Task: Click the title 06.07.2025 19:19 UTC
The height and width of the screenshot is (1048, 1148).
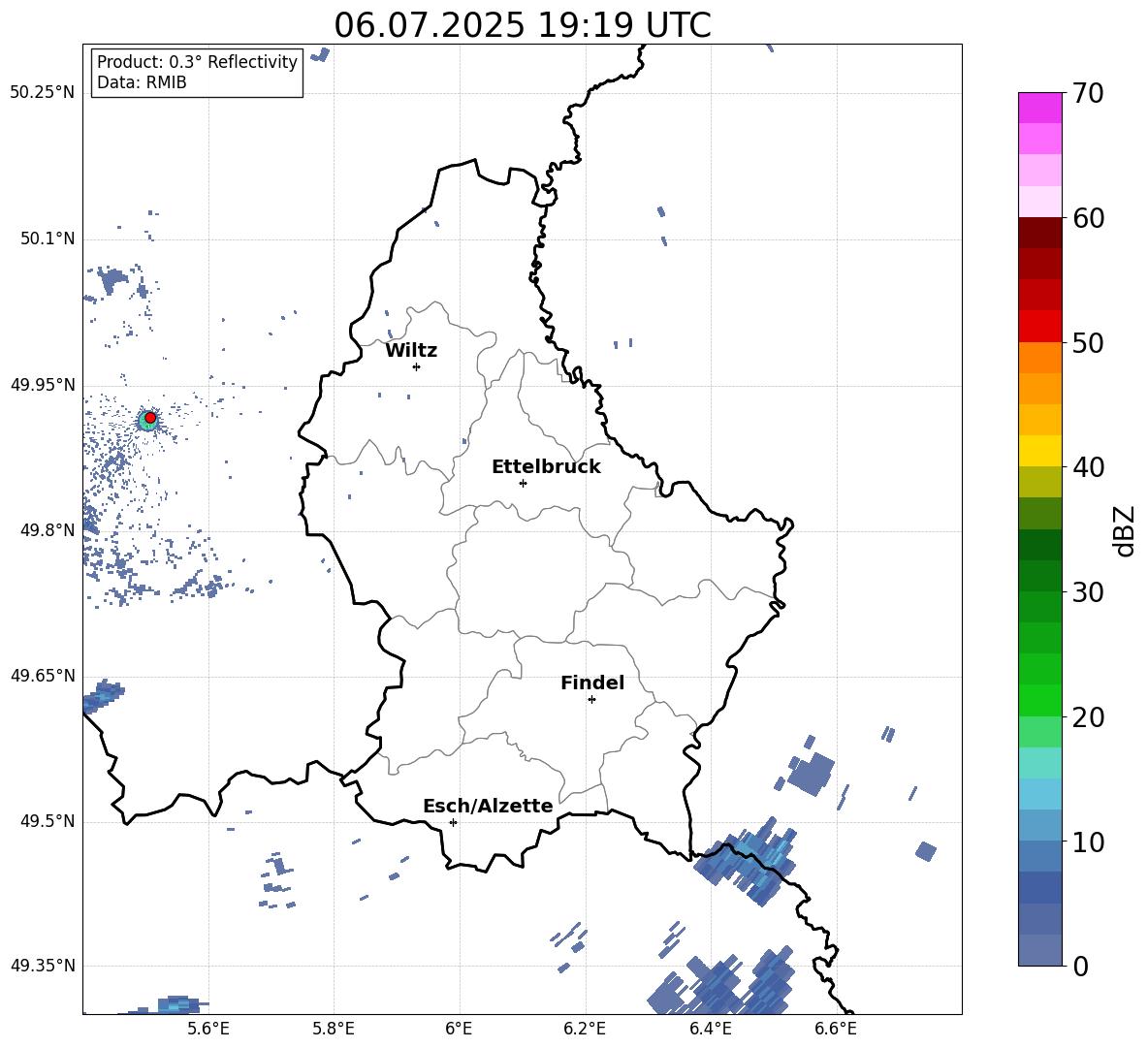Action: click(x=523, y=25)
